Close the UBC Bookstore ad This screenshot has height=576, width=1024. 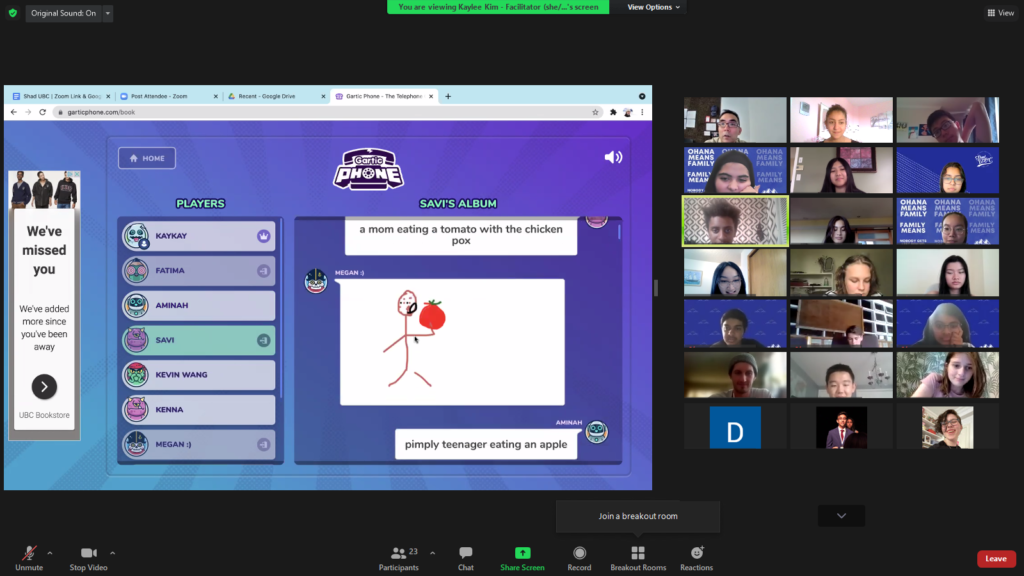point(76,174)
